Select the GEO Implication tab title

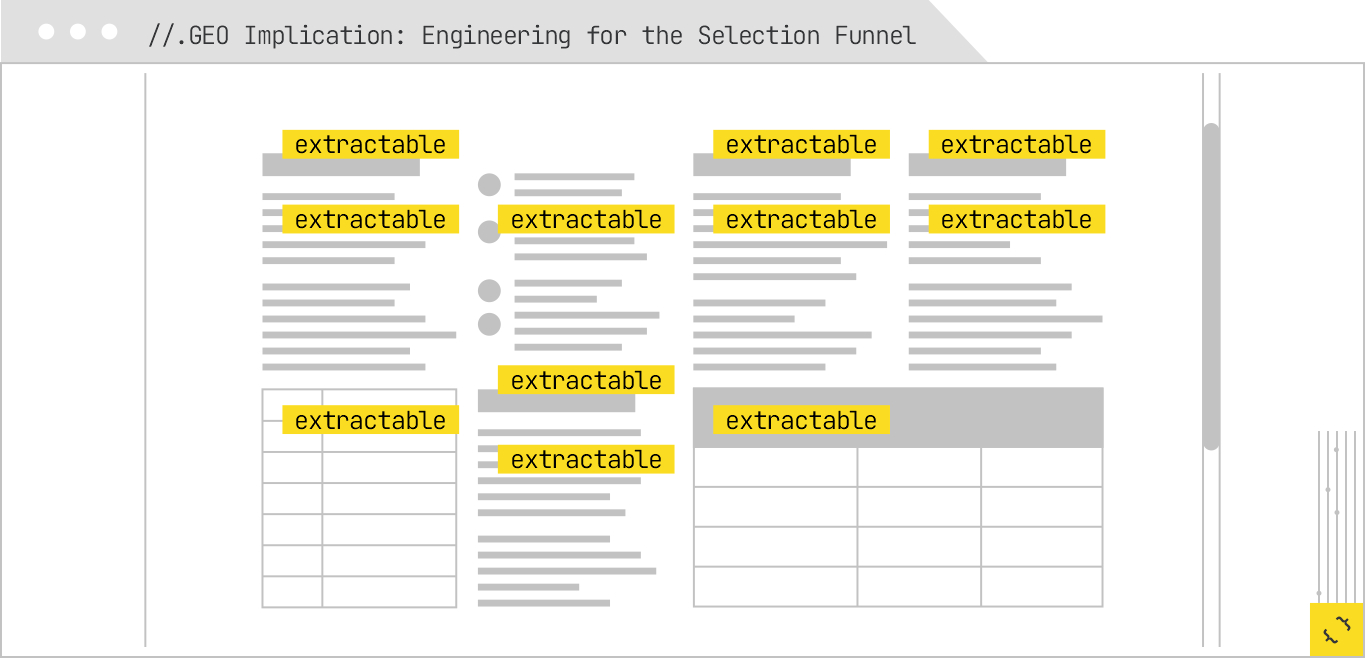(x=531, y=36)
